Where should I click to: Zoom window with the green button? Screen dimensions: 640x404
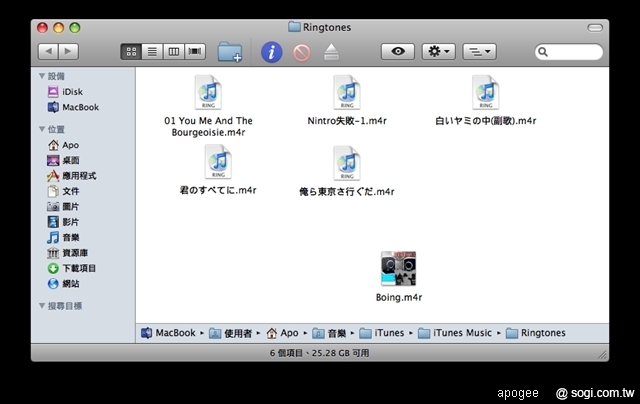pos(75,28)
